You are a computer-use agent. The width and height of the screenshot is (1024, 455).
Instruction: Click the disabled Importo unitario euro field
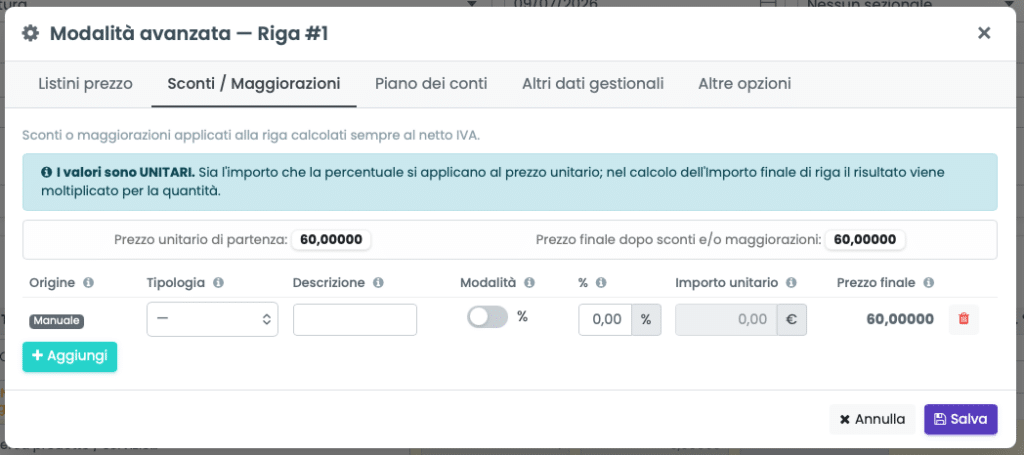point(726,320)
